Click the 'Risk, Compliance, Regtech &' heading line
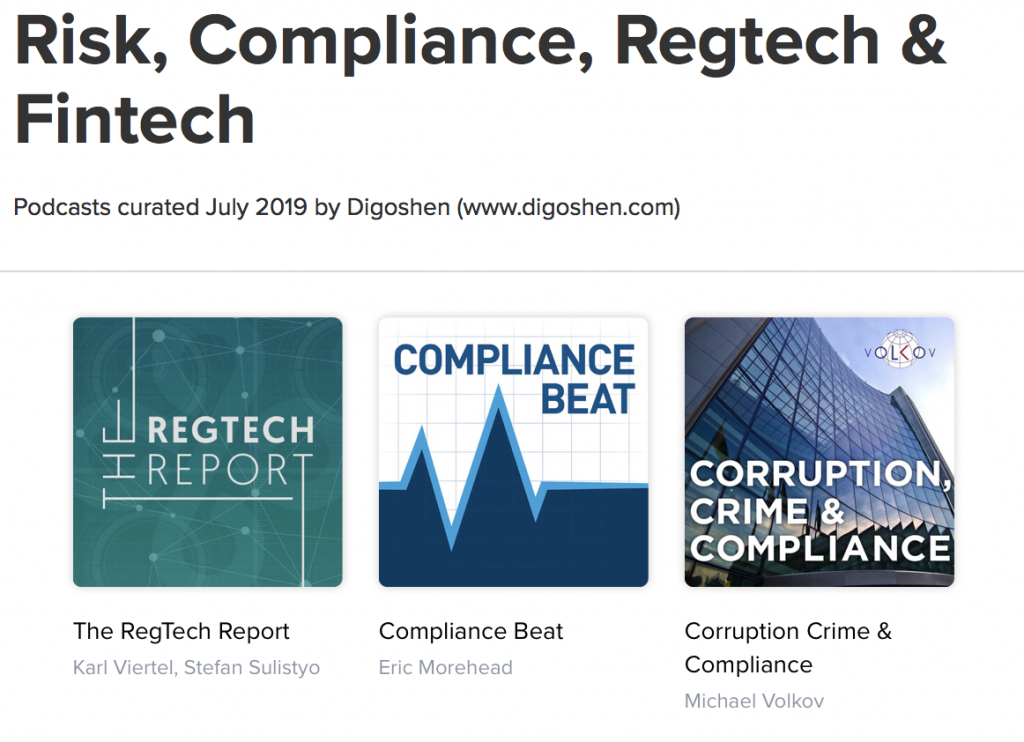Image resolution: width=1024 pixels, height=742 pixels. (x=480, y=42)
